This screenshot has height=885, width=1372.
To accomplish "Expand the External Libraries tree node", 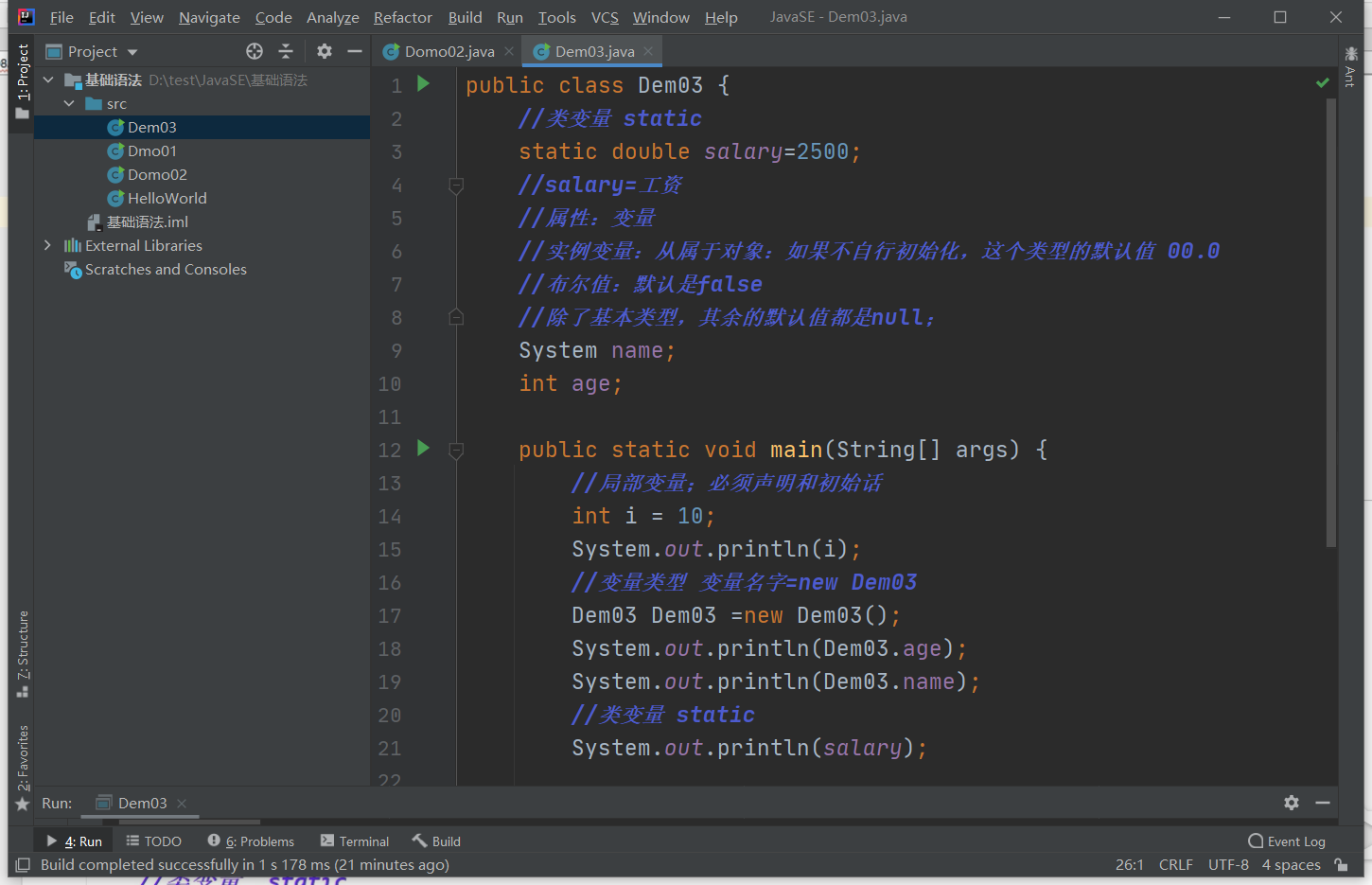I will [47, 245].
